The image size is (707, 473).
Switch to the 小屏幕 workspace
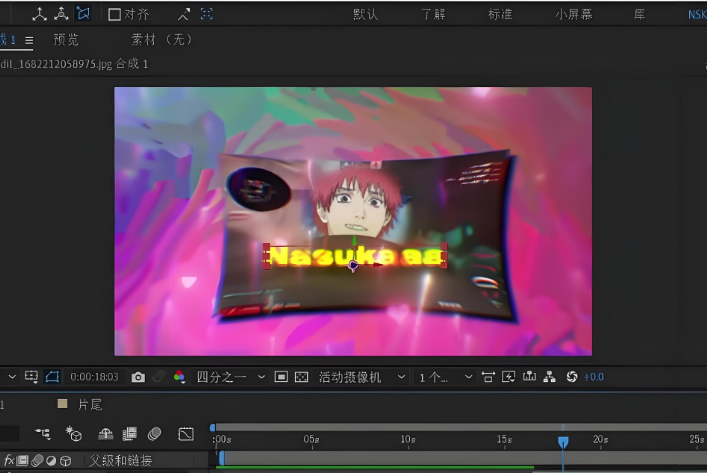point(574,14)
